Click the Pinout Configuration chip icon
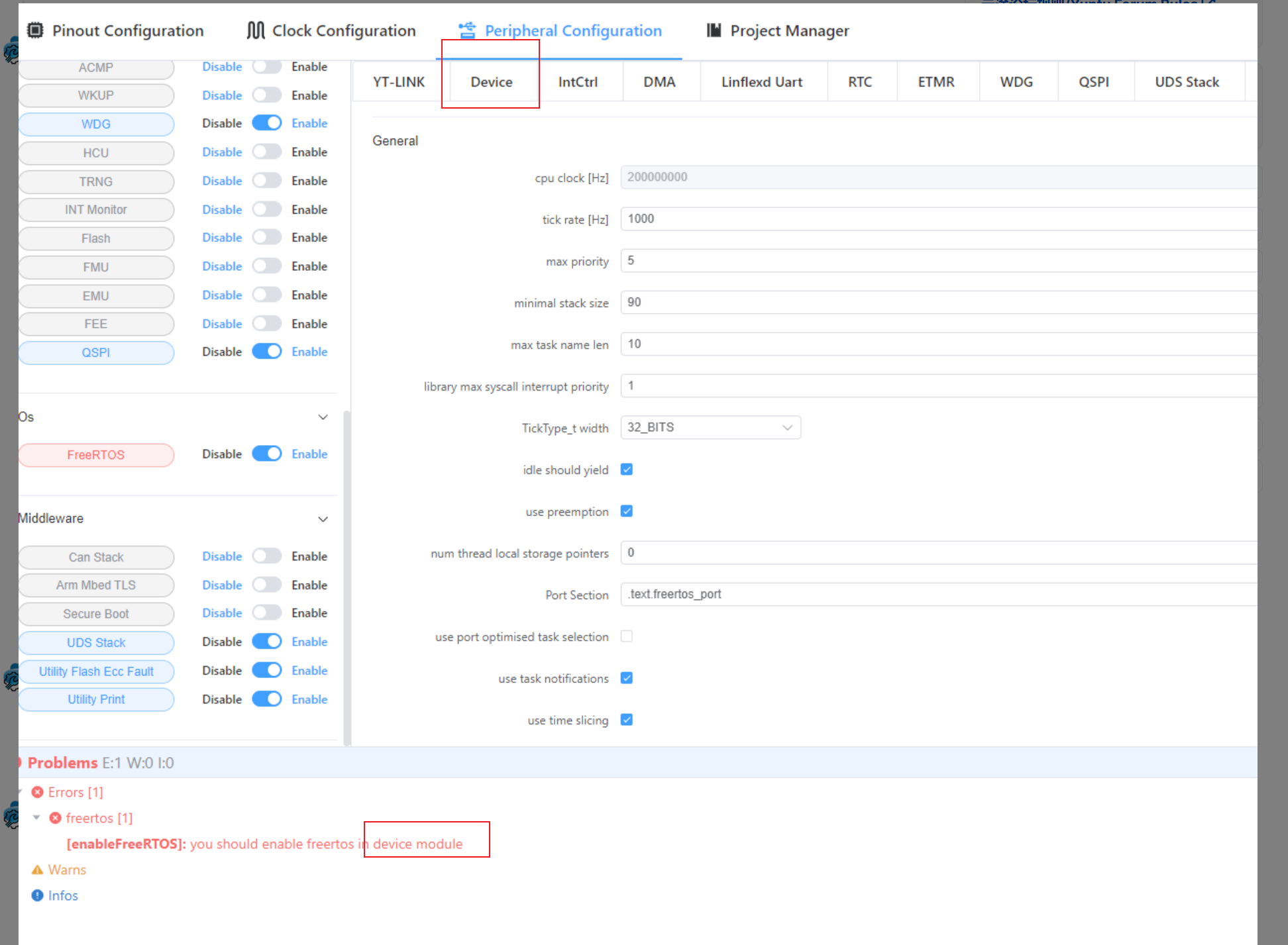Image resolution: width=1288 pixels, height=945 pixels. pyautogui.click(x=35, y=30)
